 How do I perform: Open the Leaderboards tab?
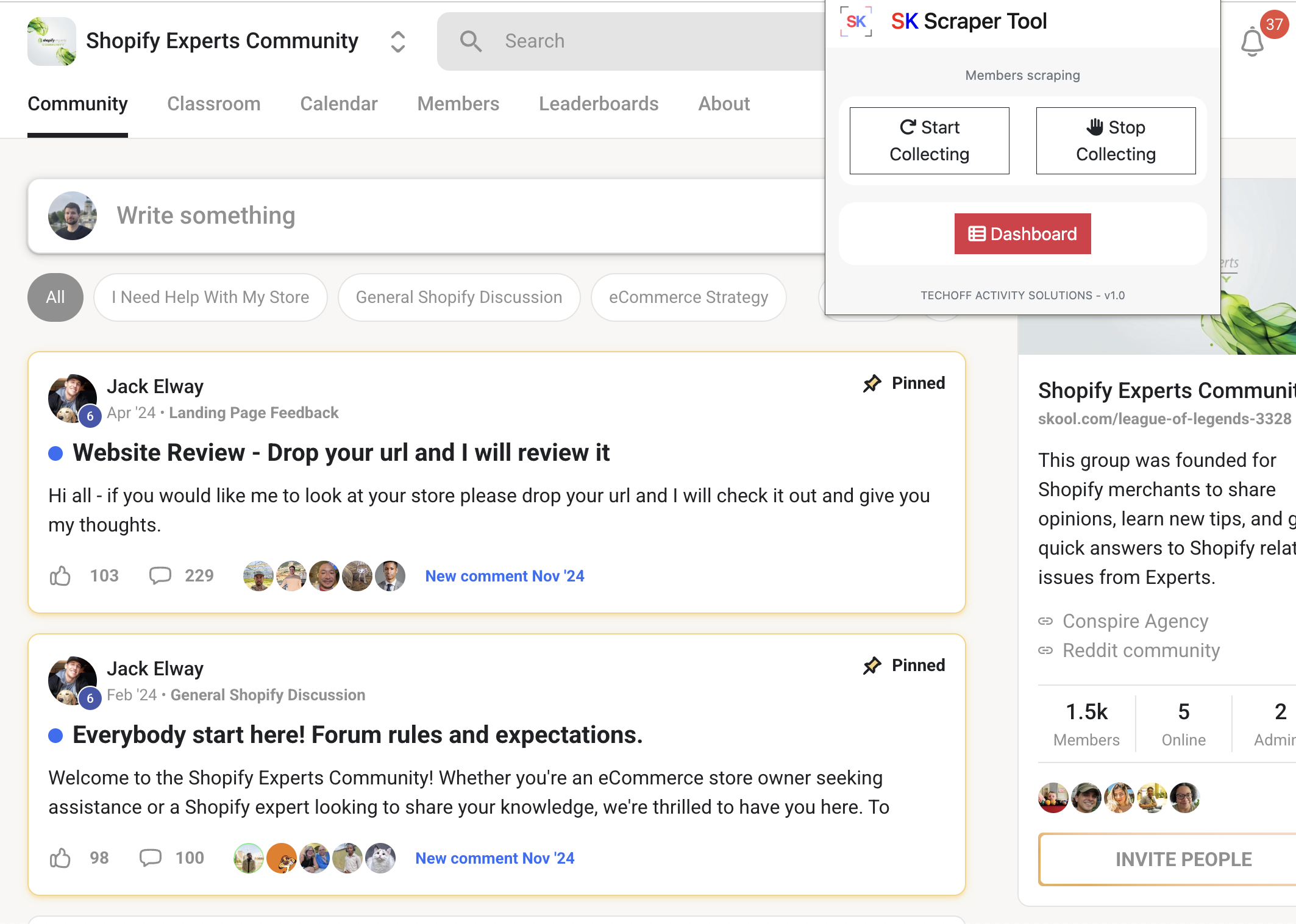[598, 104]
